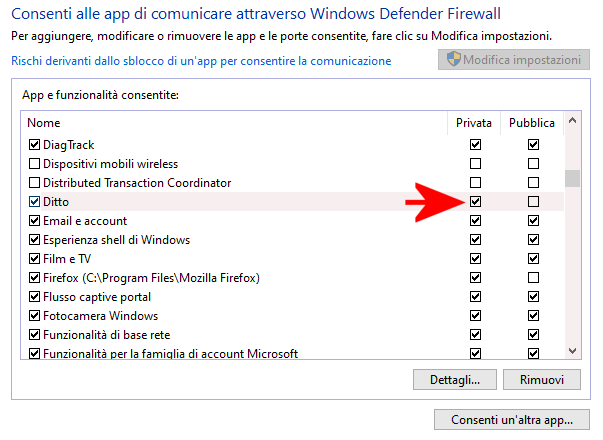Uncheck the Ditto app checkbox
Image resolution: width=603 pixels, height=440 pixels.
click(34, 202)
